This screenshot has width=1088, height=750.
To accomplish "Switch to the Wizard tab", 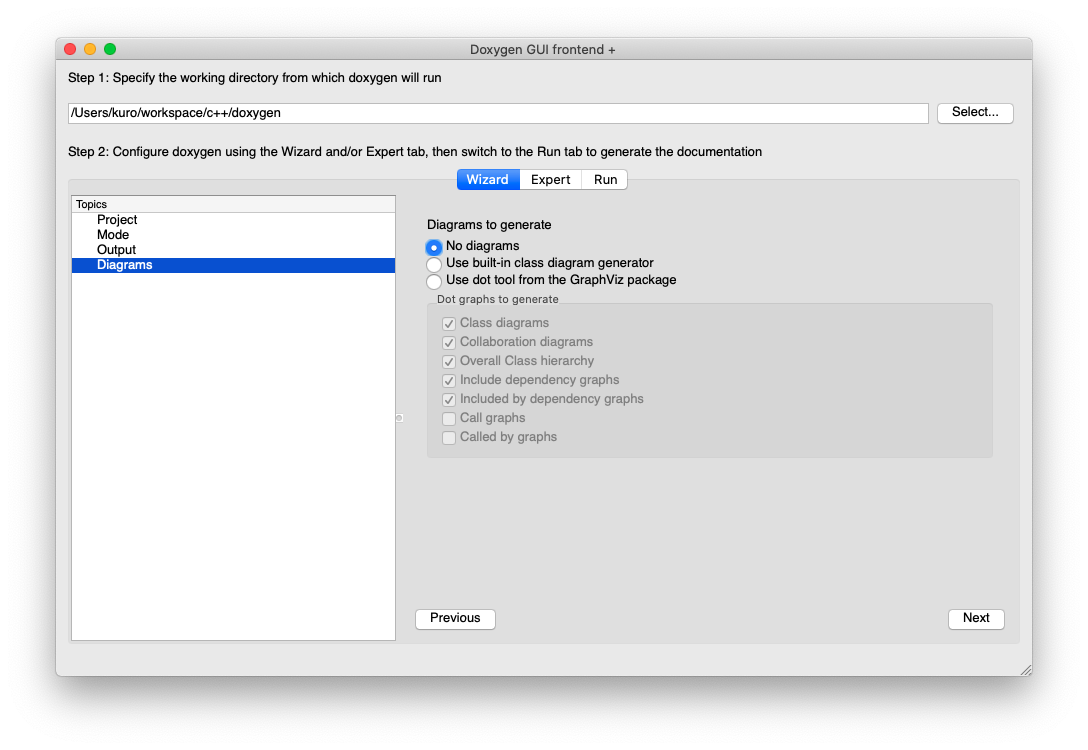I will [x=488, y=180].
